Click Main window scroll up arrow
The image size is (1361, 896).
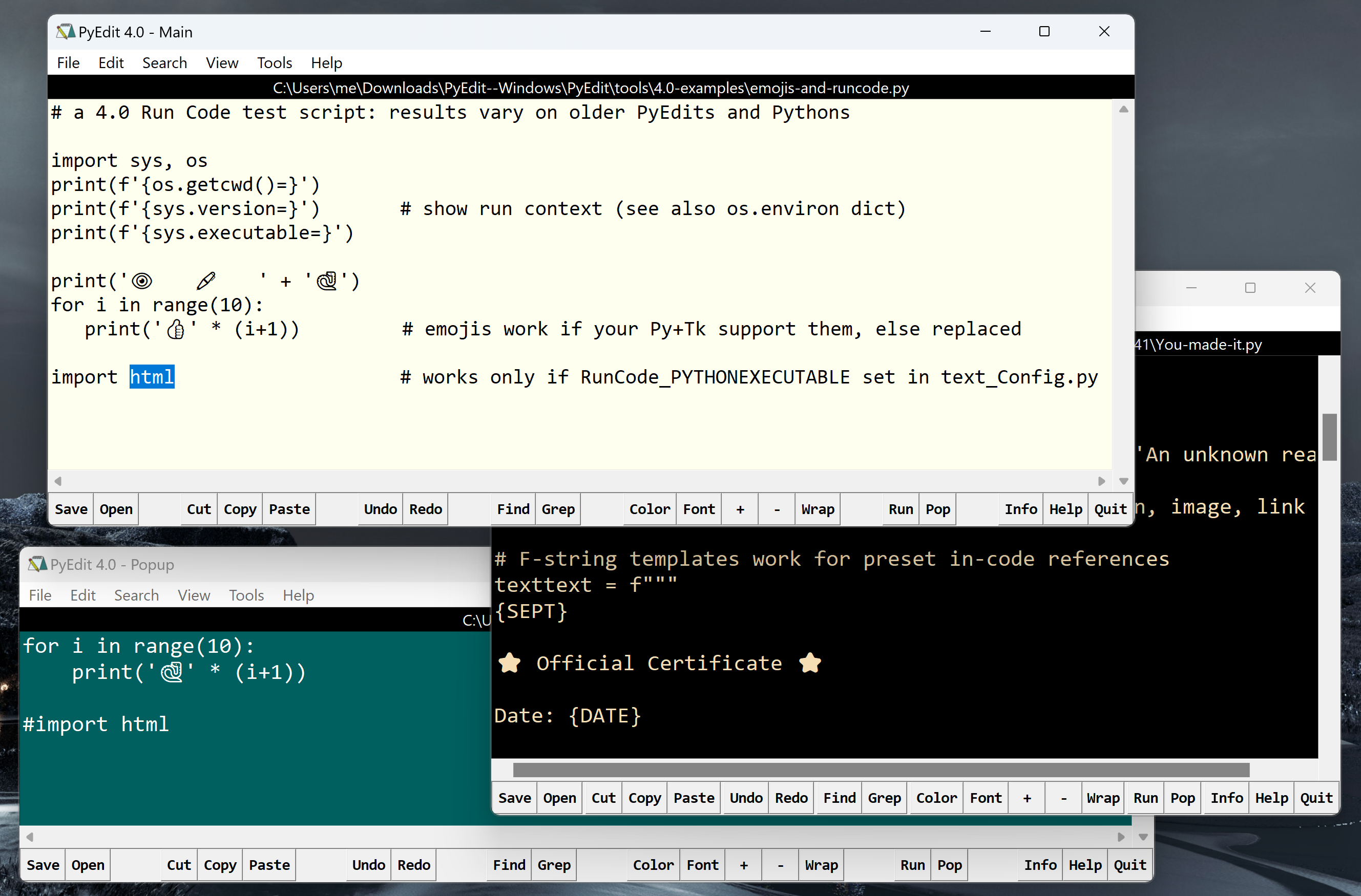point(1123,109)
